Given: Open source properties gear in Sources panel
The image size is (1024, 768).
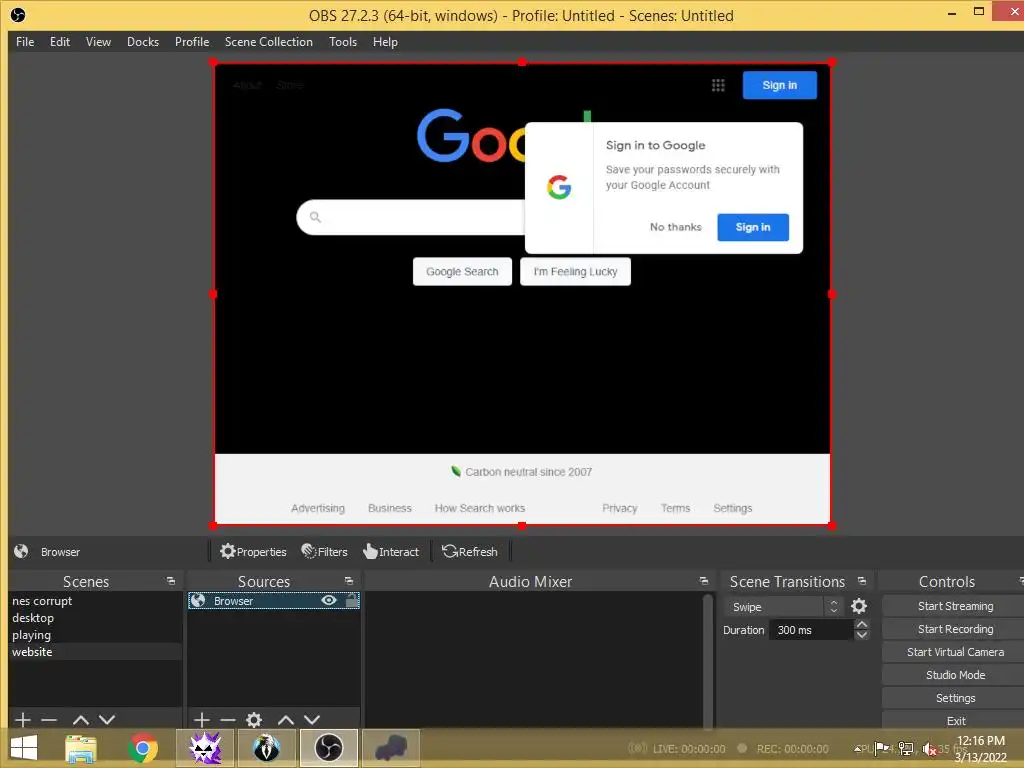Looking at the screenshot, I should (x=254, y=720).
